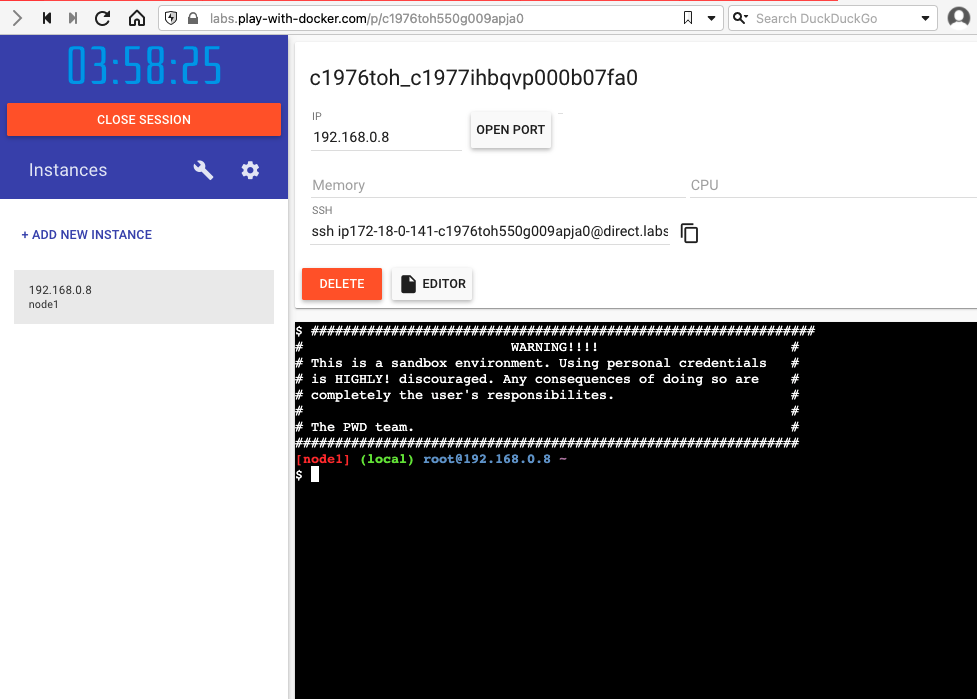Copy SSH command with clipboard icon
Viewport: 977px width, 699px height.
pyautogui.click(x=689, y=233)
